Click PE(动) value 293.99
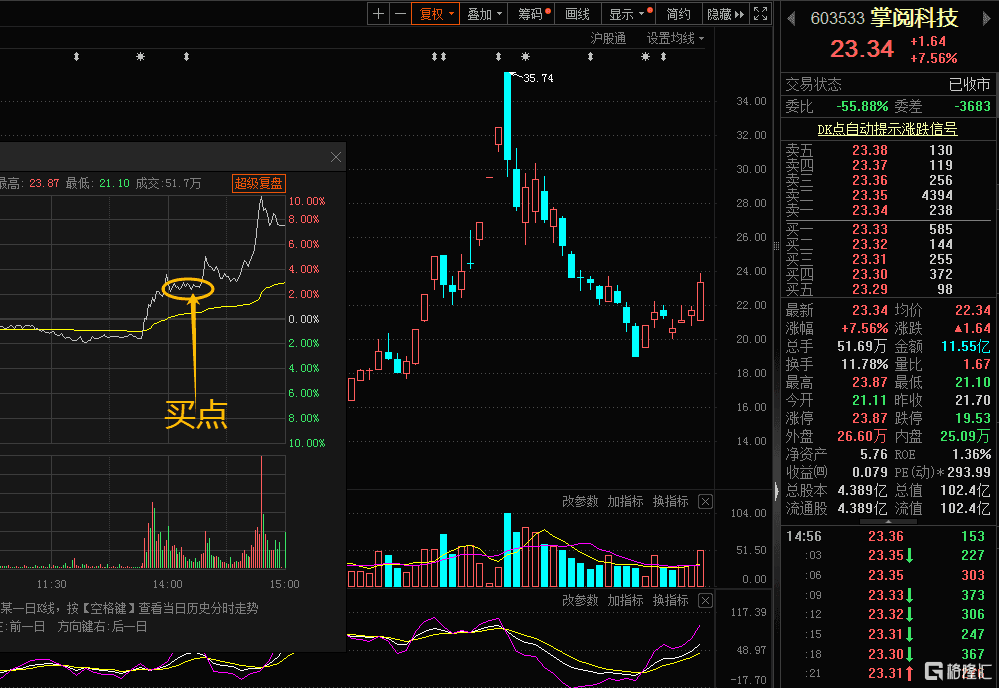This screenshot has width=999, height=688. point(968,472)
